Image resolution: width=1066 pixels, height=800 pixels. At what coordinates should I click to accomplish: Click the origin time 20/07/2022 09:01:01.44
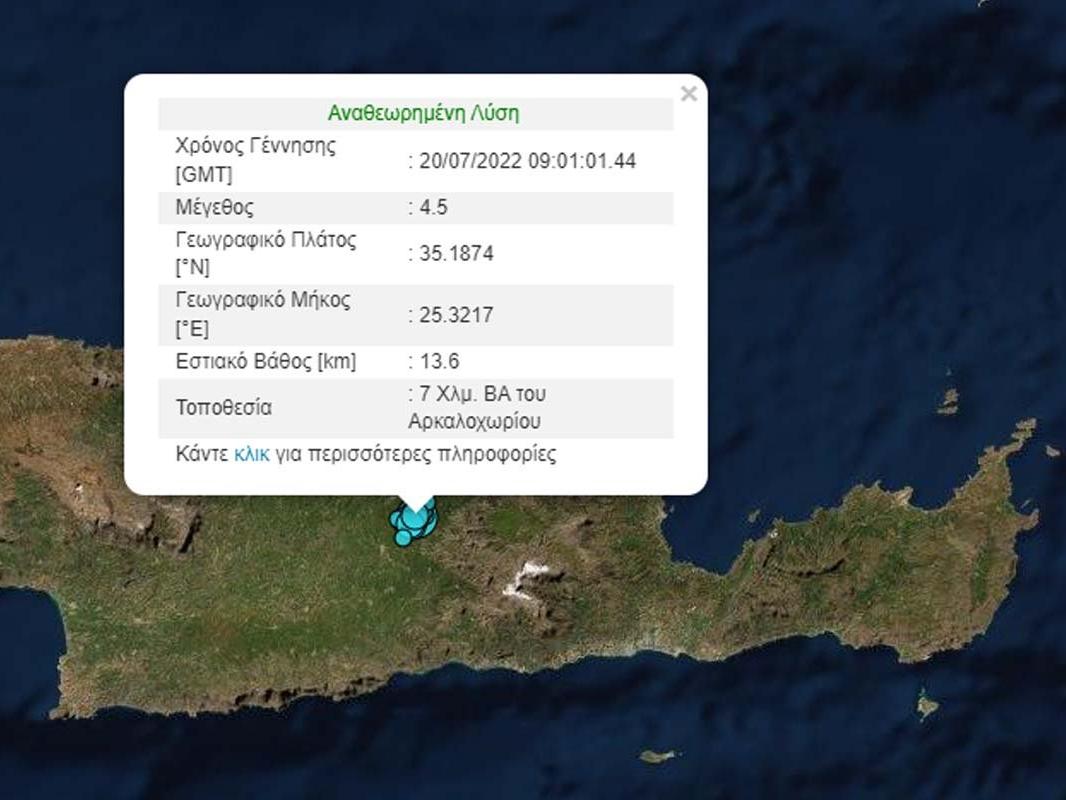point(526,161)
